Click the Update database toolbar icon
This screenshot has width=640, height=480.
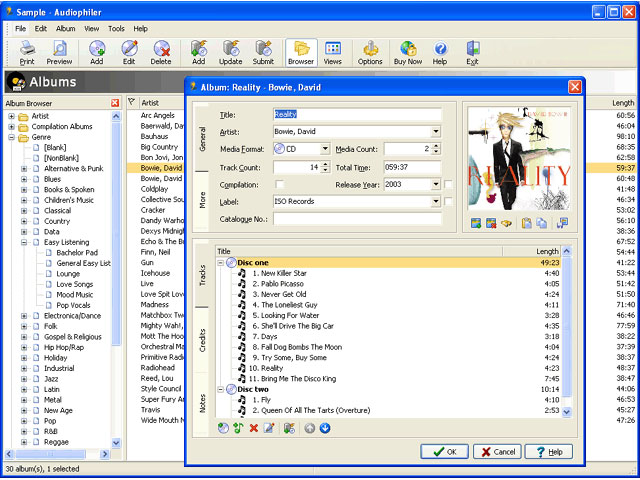[x=231, y=53]
